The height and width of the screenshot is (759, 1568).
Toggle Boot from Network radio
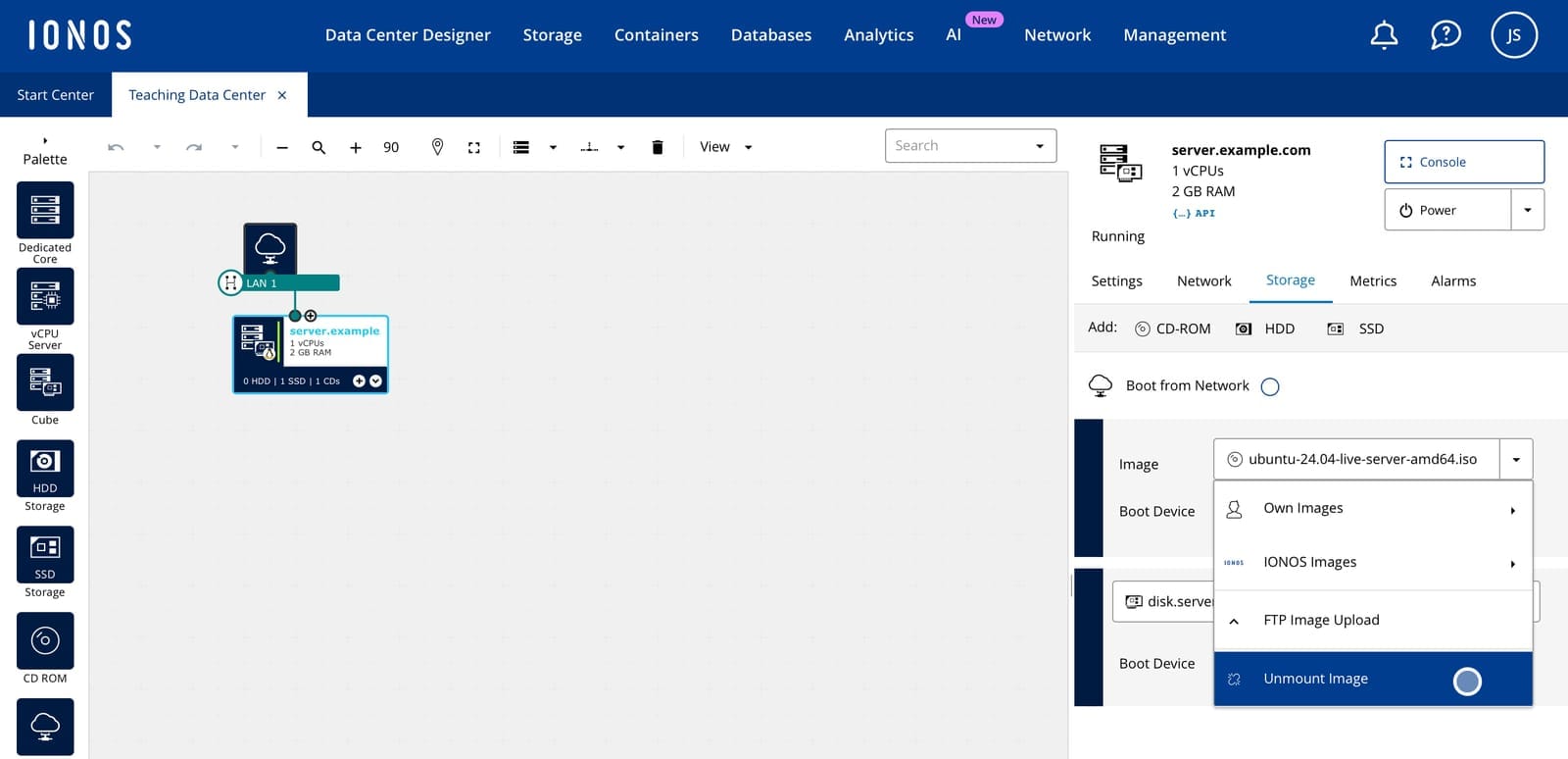tap(1270, 386)
